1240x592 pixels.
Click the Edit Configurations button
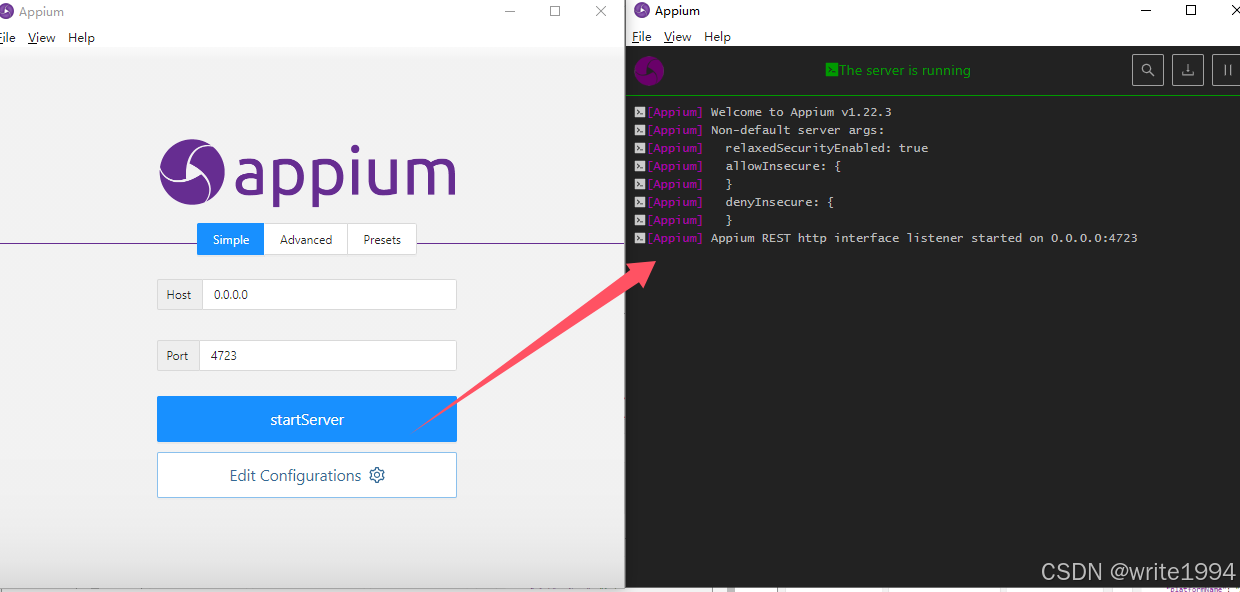pos(307,475)
